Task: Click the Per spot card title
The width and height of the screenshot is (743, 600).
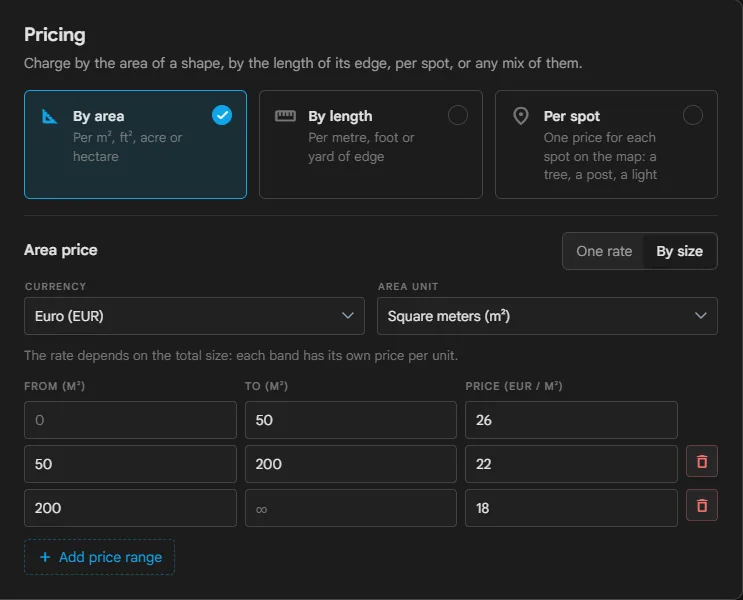Action: [571, 116]
